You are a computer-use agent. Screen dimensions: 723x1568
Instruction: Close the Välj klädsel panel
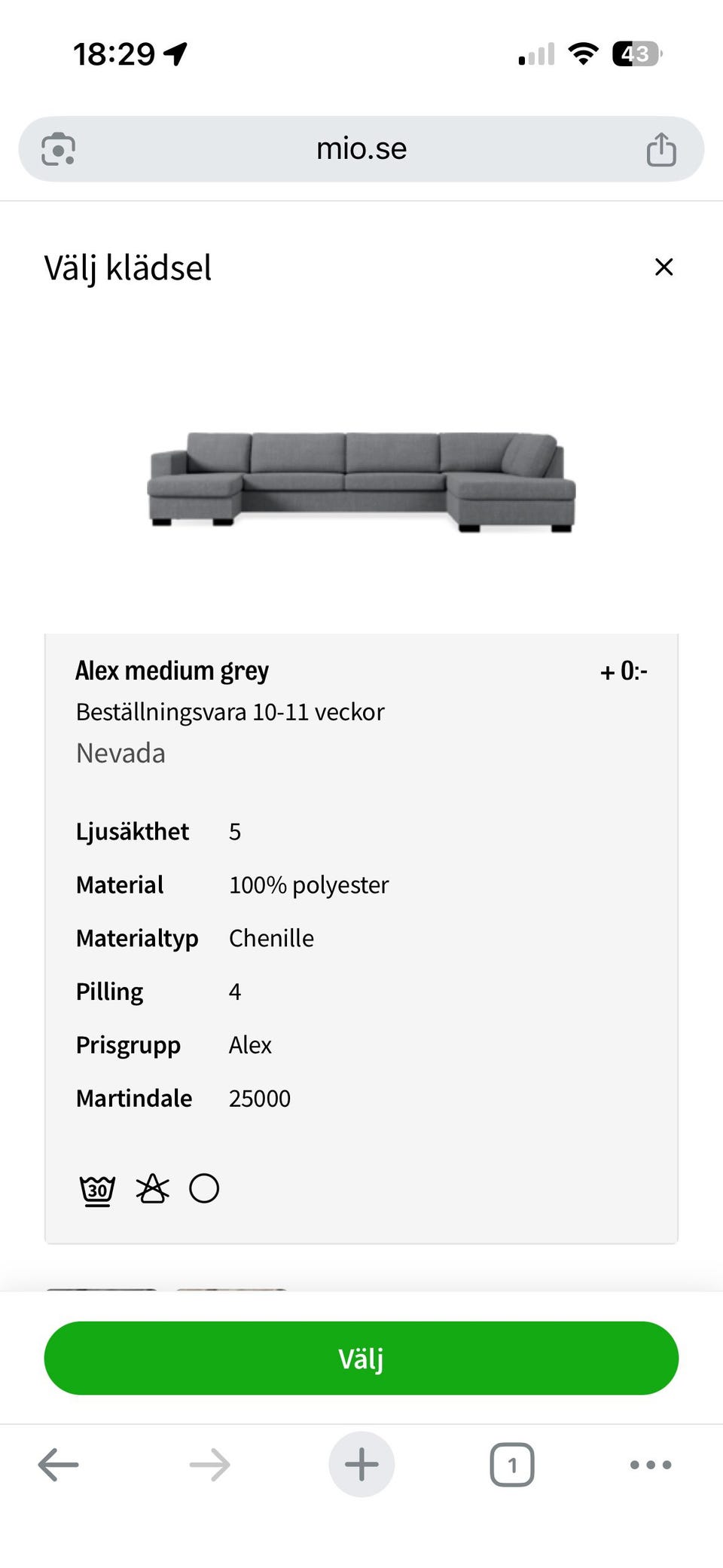[664, 267]
